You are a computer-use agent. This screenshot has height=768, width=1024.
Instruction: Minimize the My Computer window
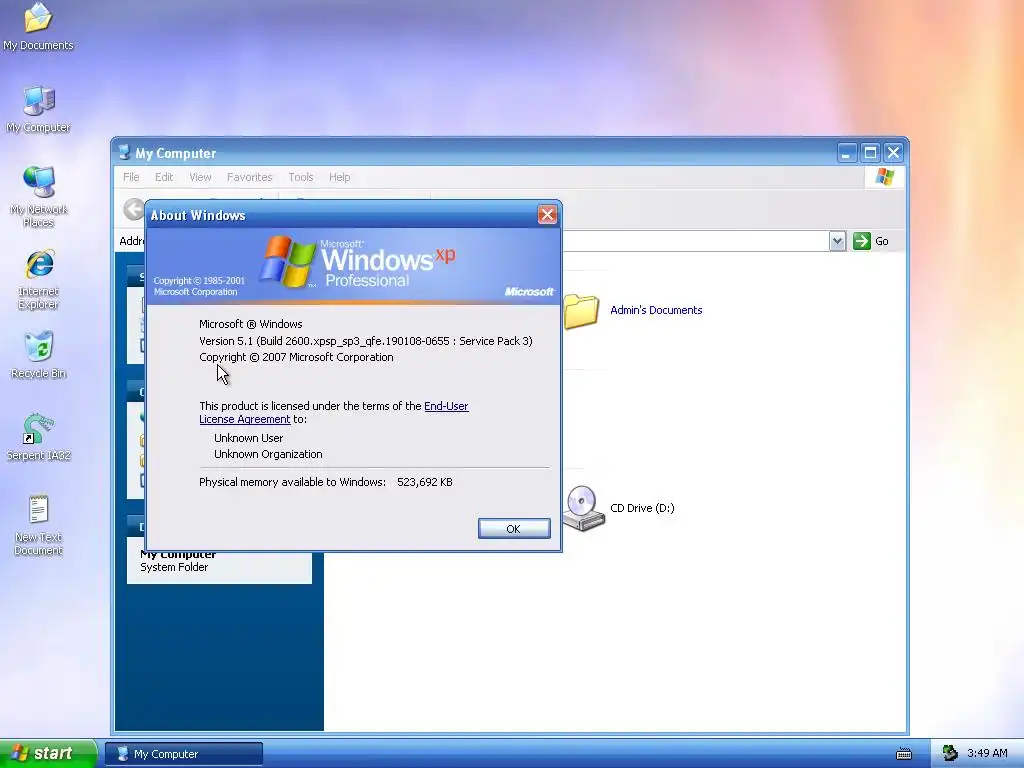click(846, 153)
